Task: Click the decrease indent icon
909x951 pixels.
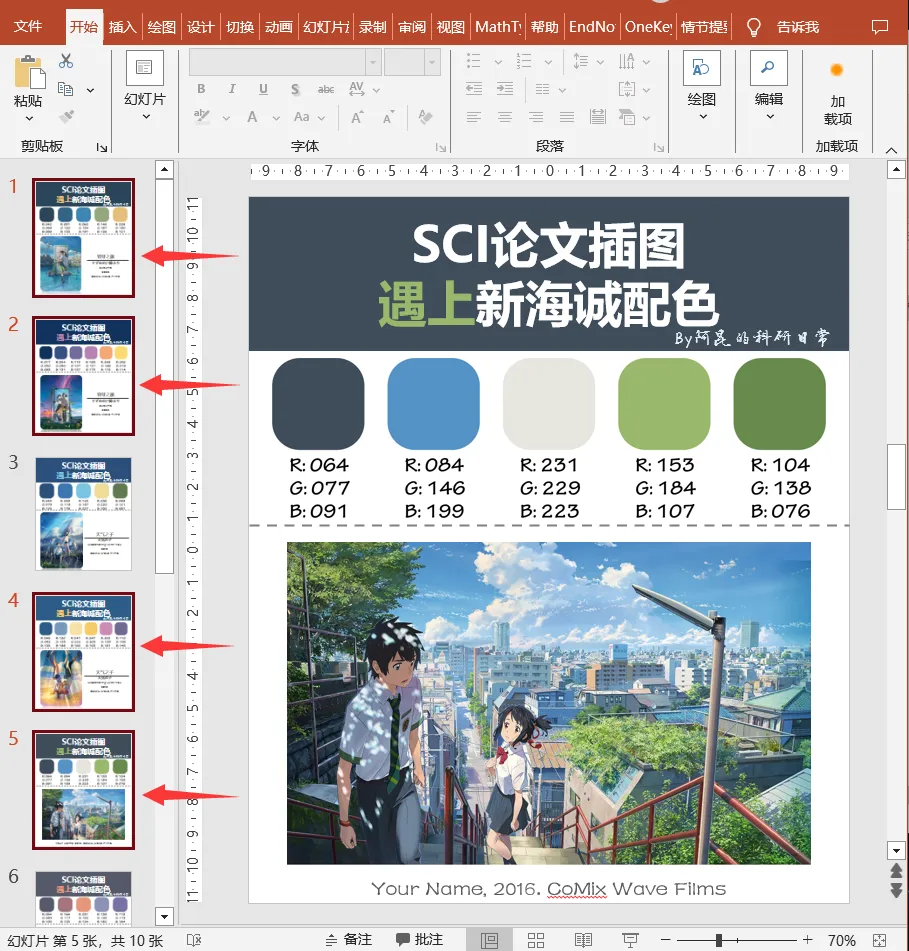Action: (x=474, y=89)
